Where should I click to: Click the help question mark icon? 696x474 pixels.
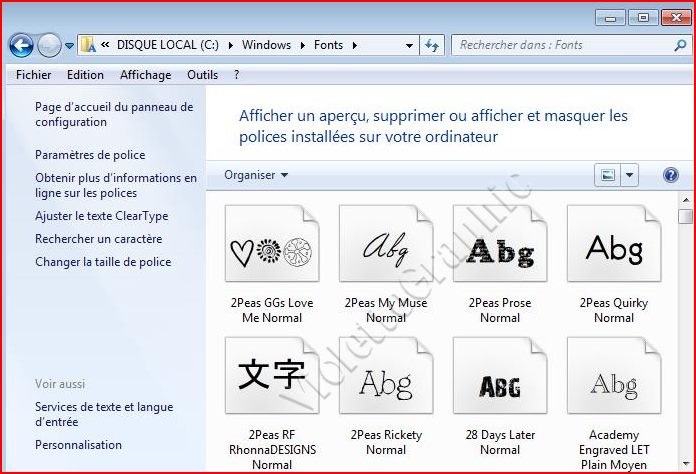(x=671, y=175)
